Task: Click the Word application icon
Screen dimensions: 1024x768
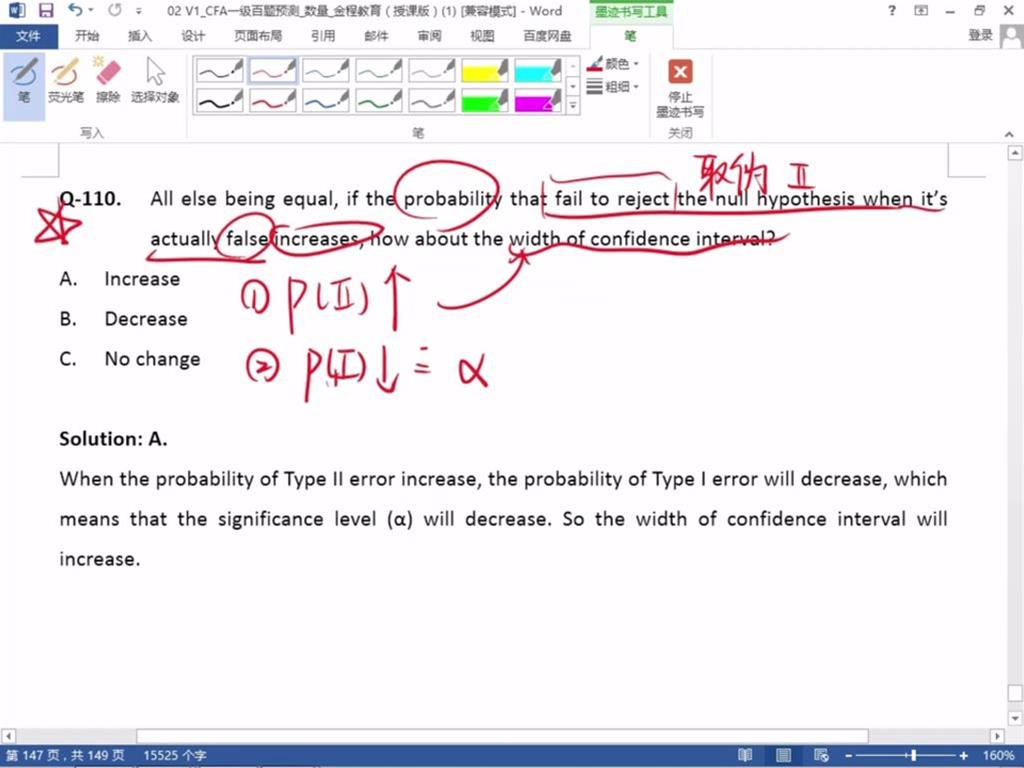Action: click(16, 10)
